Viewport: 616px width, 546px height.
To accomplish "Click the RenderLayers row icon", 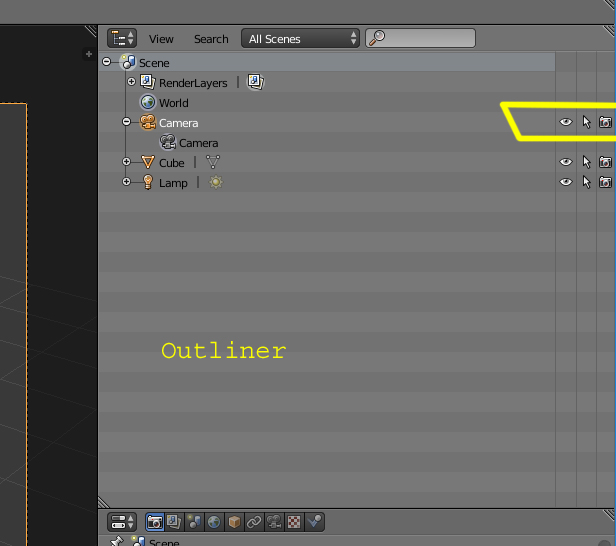I will click(148, 82).
